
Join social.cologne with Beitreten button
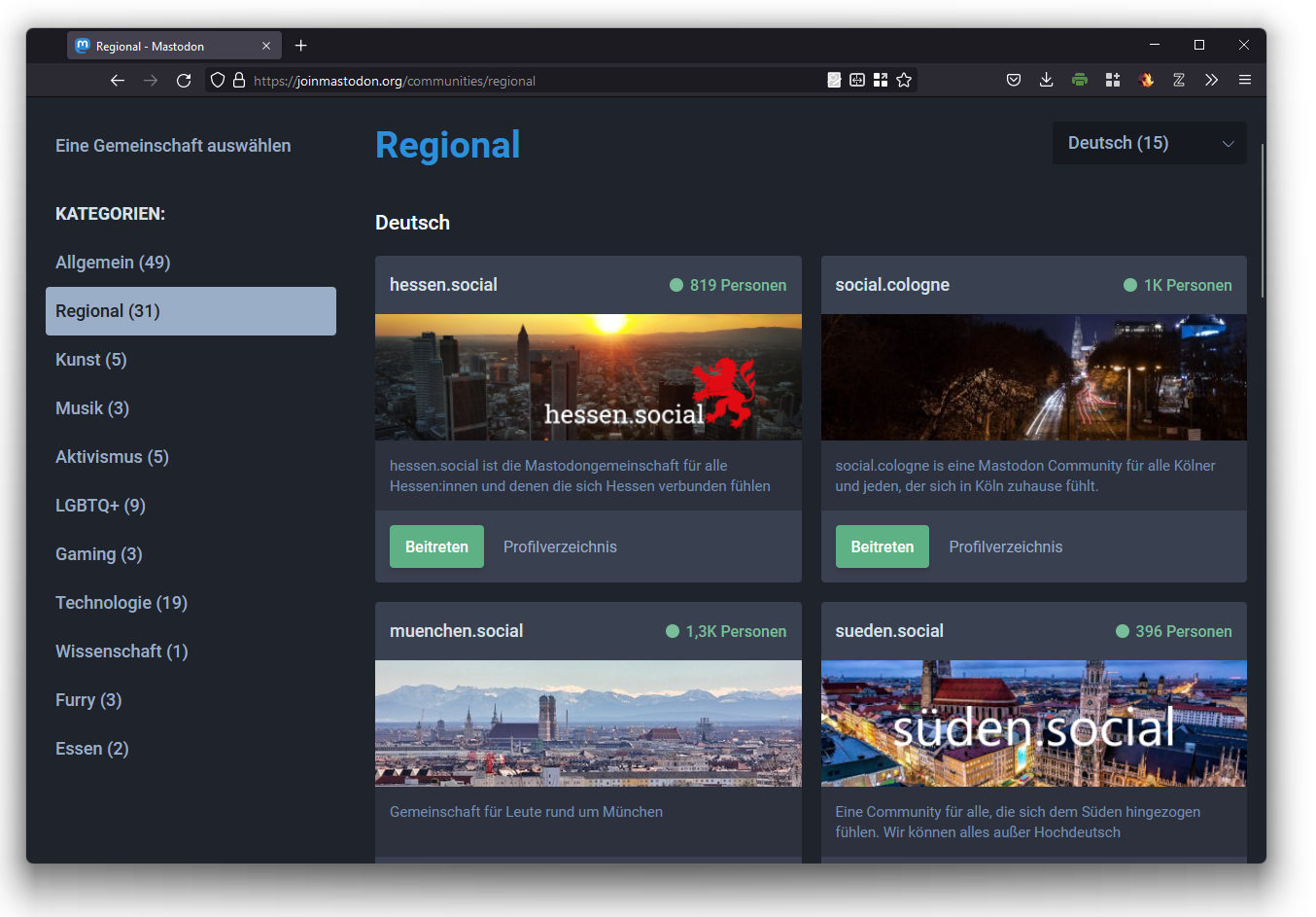click(883, 547)
